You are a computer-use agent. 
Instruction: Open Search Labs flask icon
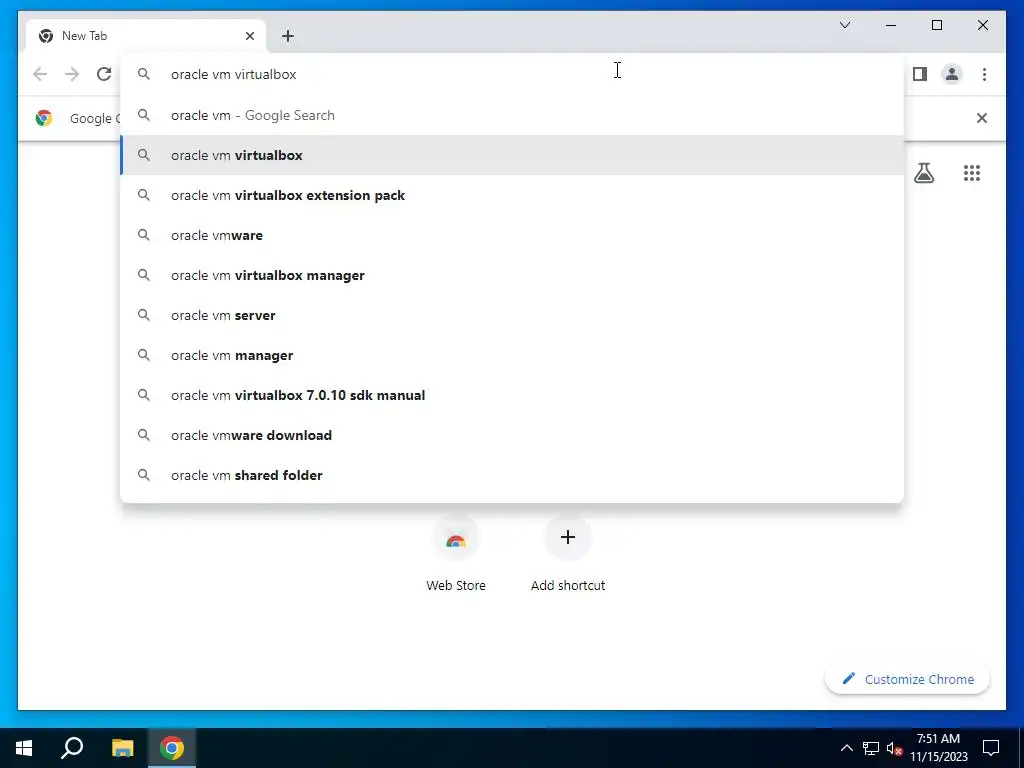(924, 173)
